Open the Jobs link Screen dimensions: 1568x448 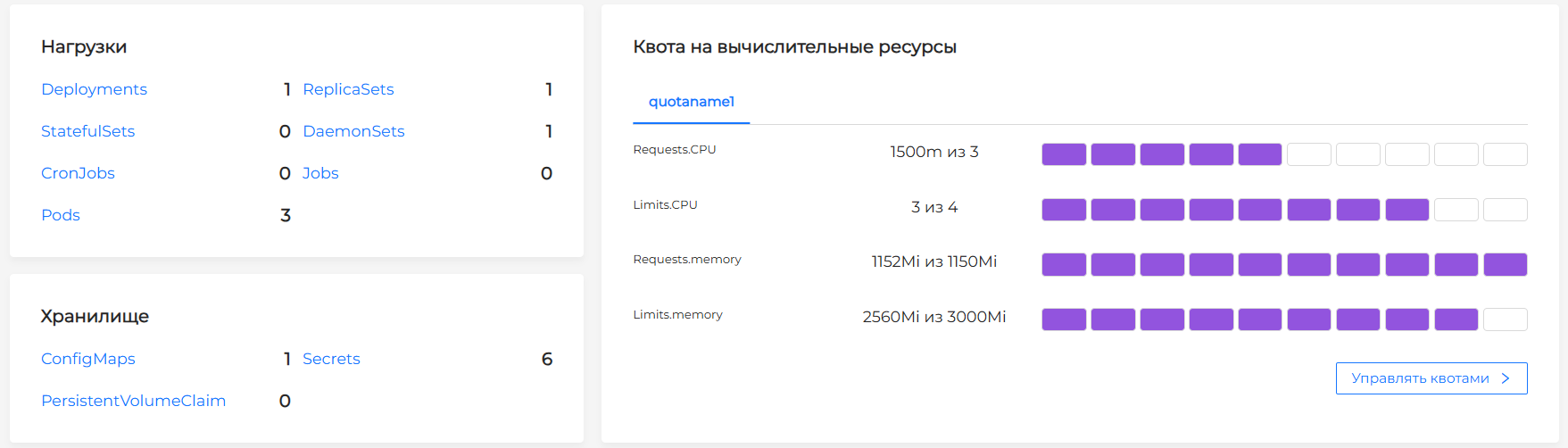320,173
